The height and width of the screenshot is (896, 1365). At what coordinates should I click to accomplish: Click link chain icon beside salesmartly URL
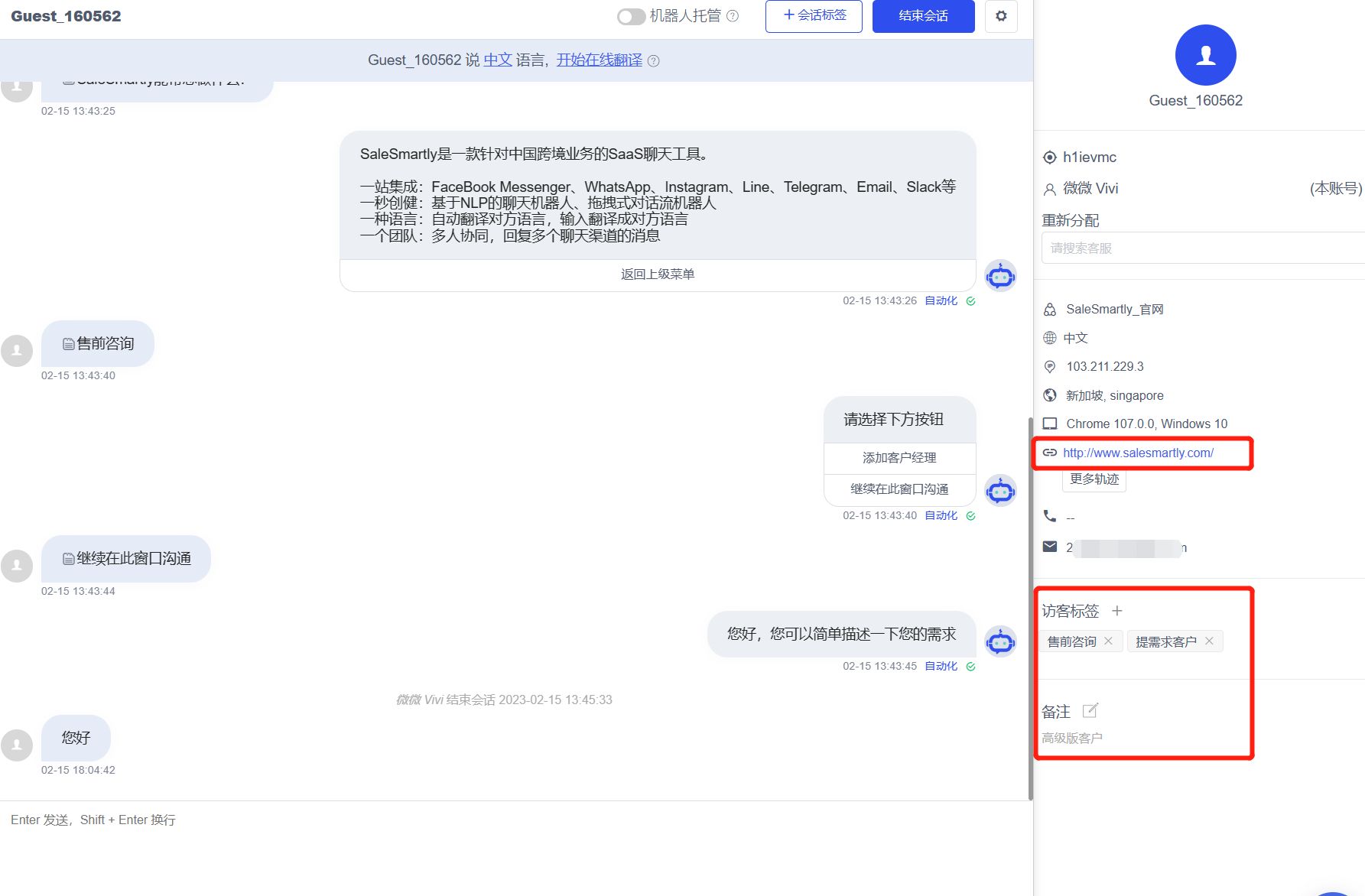[x=1050, y=453]
